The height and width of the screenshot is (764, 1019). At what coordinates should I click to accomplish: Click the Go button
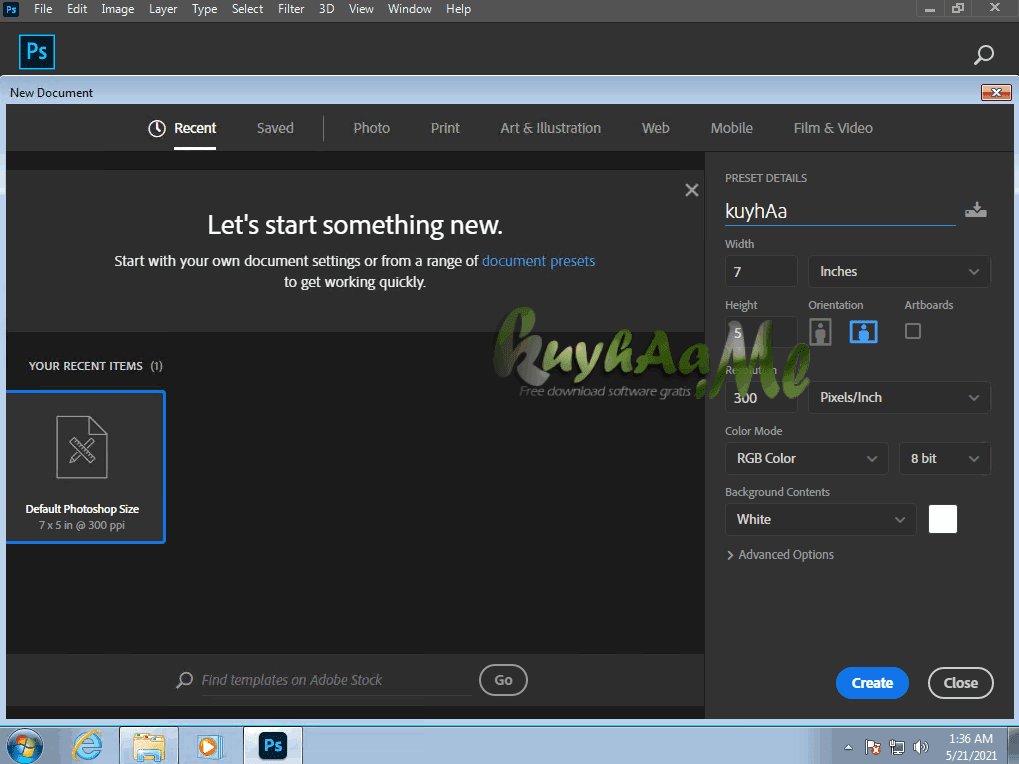(x=503, y=680)
